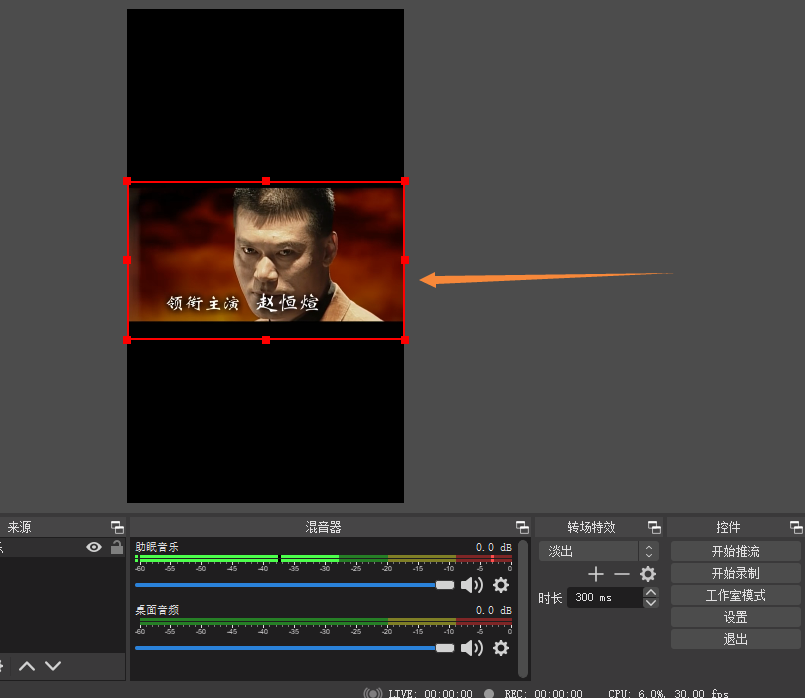Click the 混音器 panel title
This screenshot has height=698, width=805.
click(x=323, y=527)
